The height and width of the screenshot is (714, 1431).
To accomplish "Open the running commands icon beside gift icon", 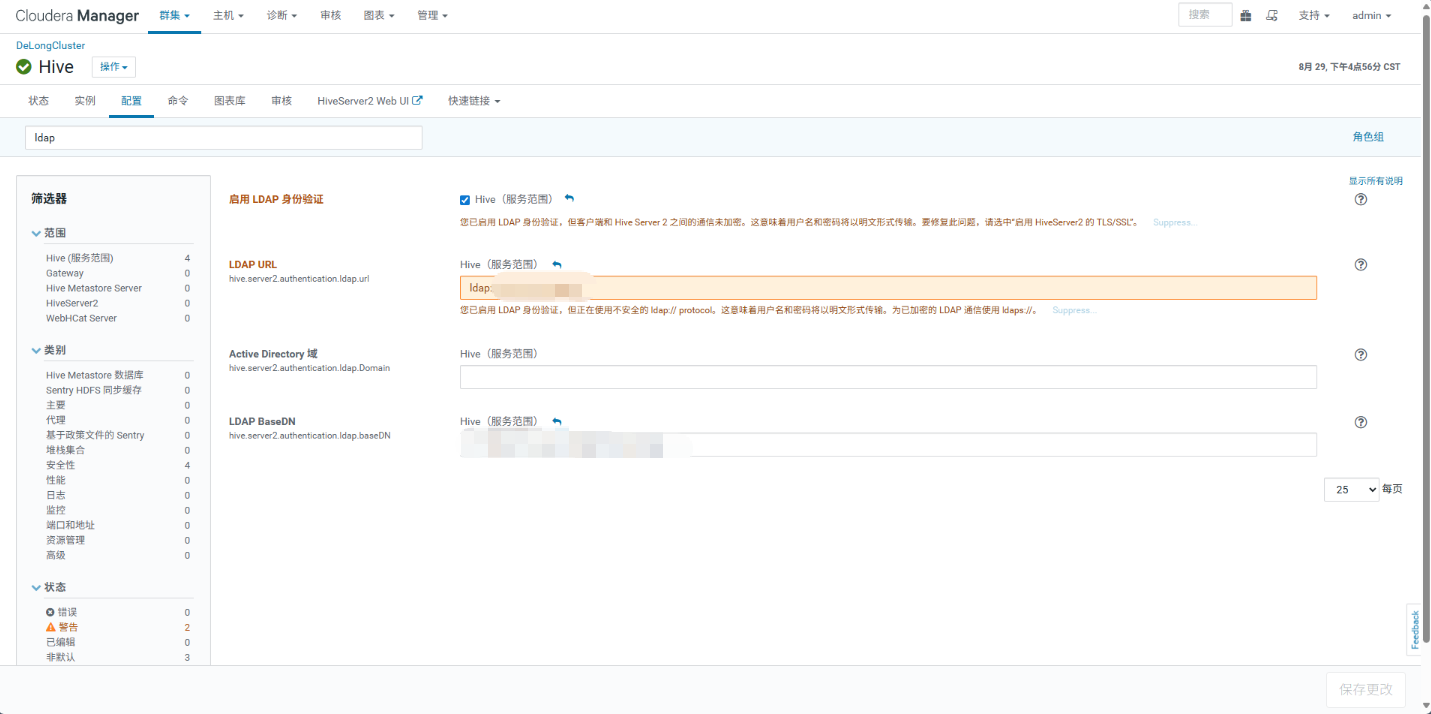I will coord(1272,15).
